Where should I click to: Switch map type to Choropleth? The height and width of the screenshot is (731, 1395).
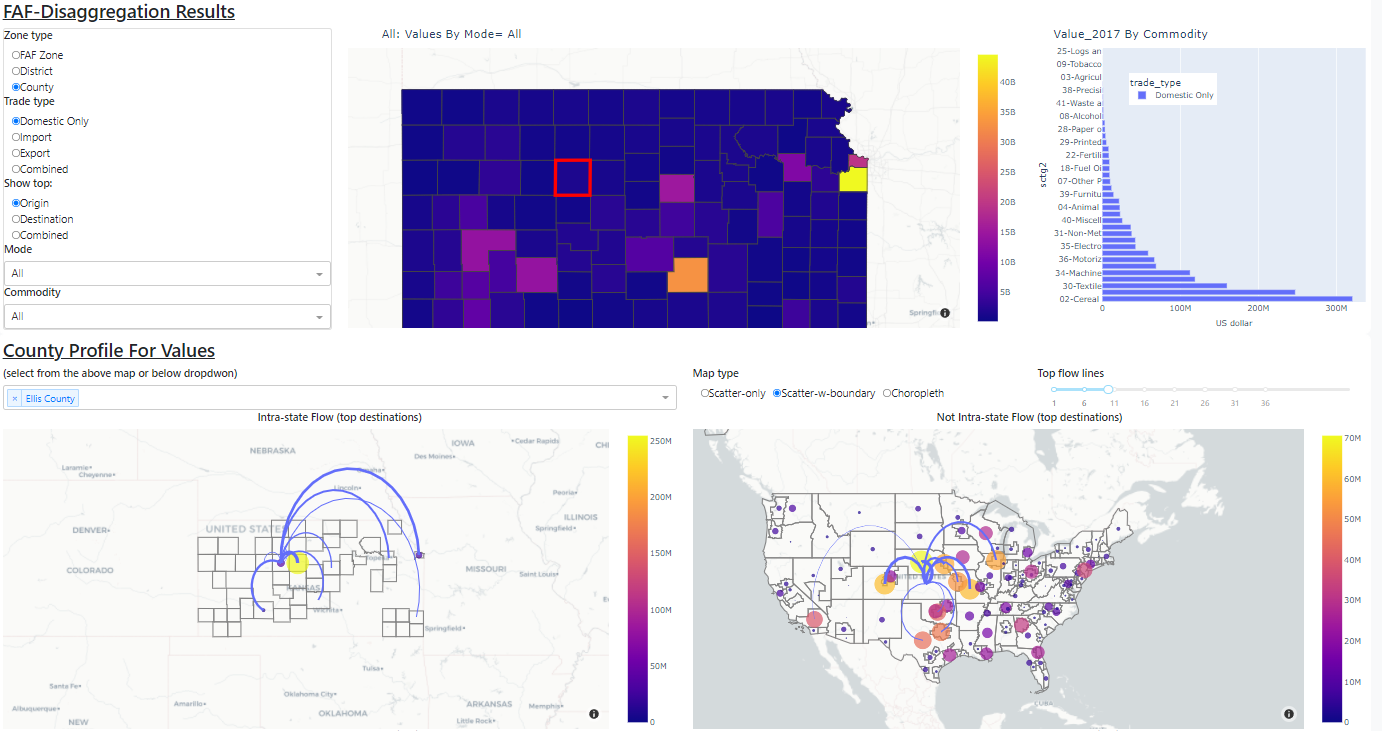[887, 393]
